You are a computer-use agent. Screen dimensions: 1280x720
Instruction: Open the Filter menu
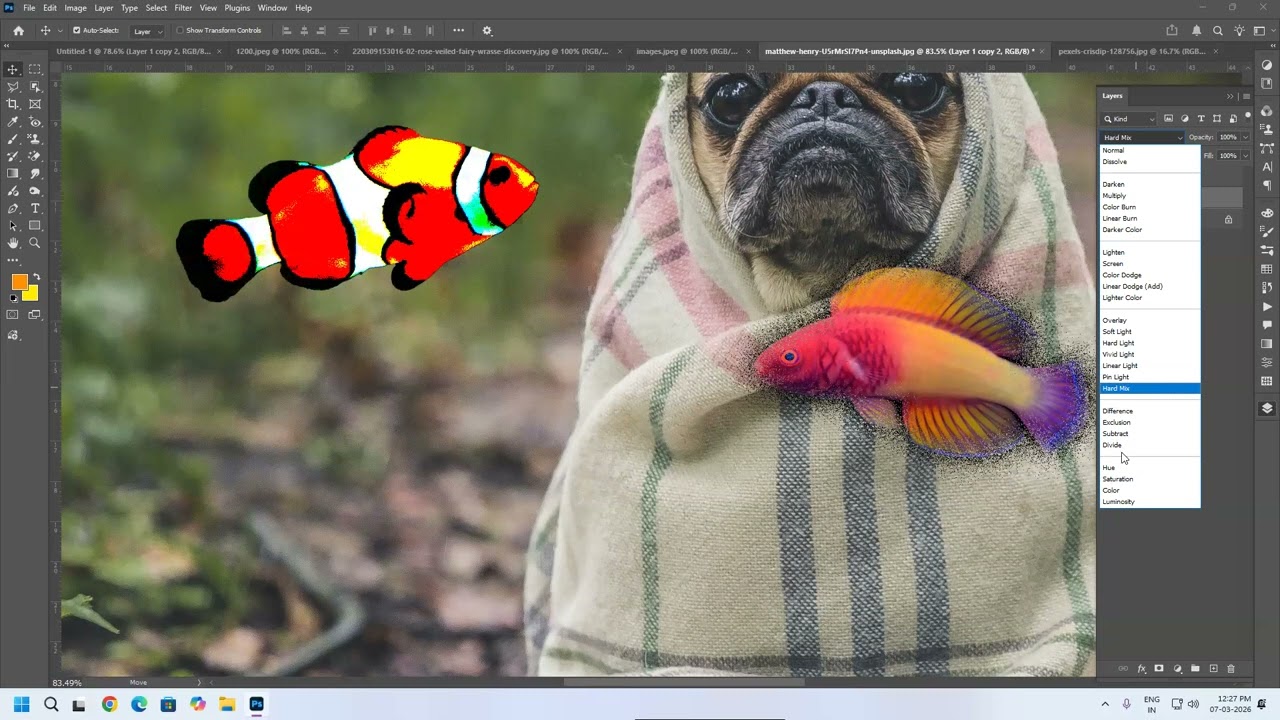[183, 8]
